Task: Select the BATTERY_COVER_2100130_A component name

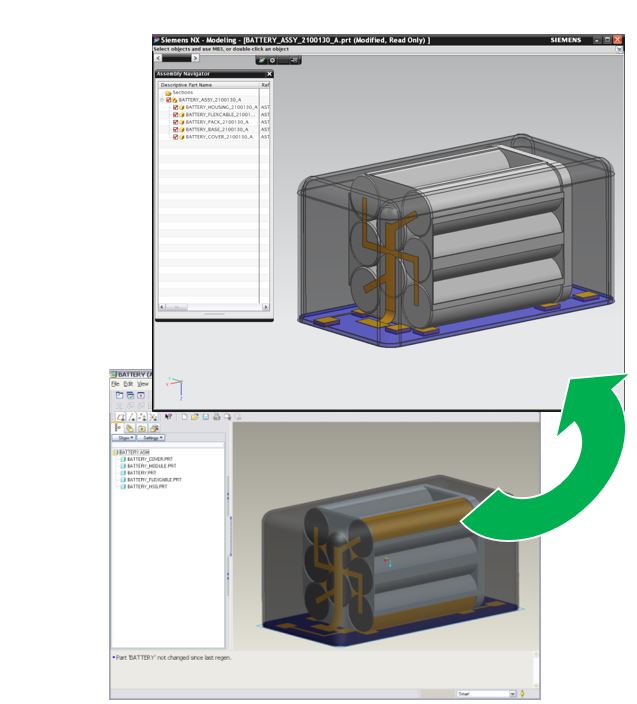Action: coord(219,136)
